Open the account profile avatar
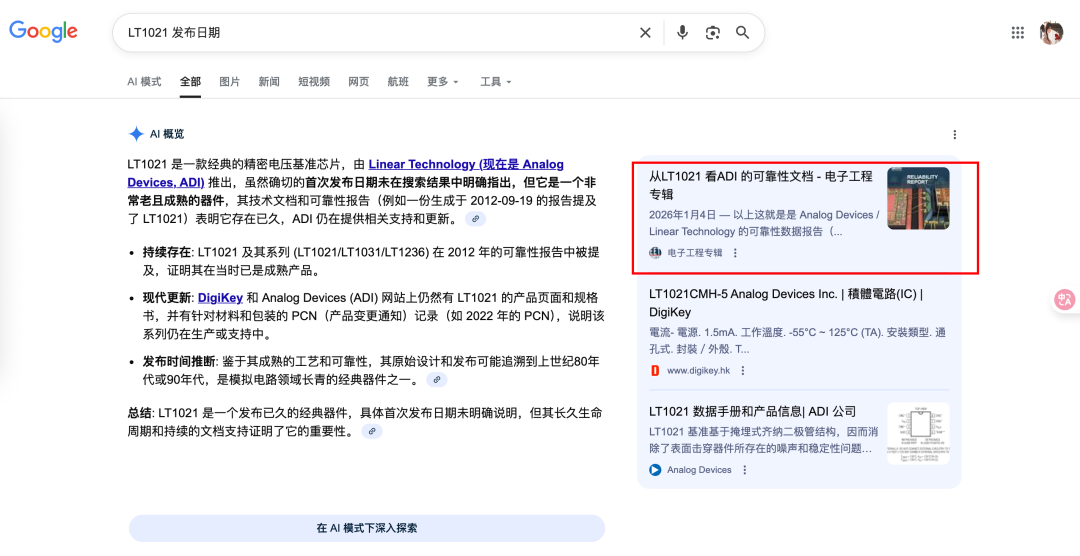The image size is (1080, 556). [x=1051, y=32]
